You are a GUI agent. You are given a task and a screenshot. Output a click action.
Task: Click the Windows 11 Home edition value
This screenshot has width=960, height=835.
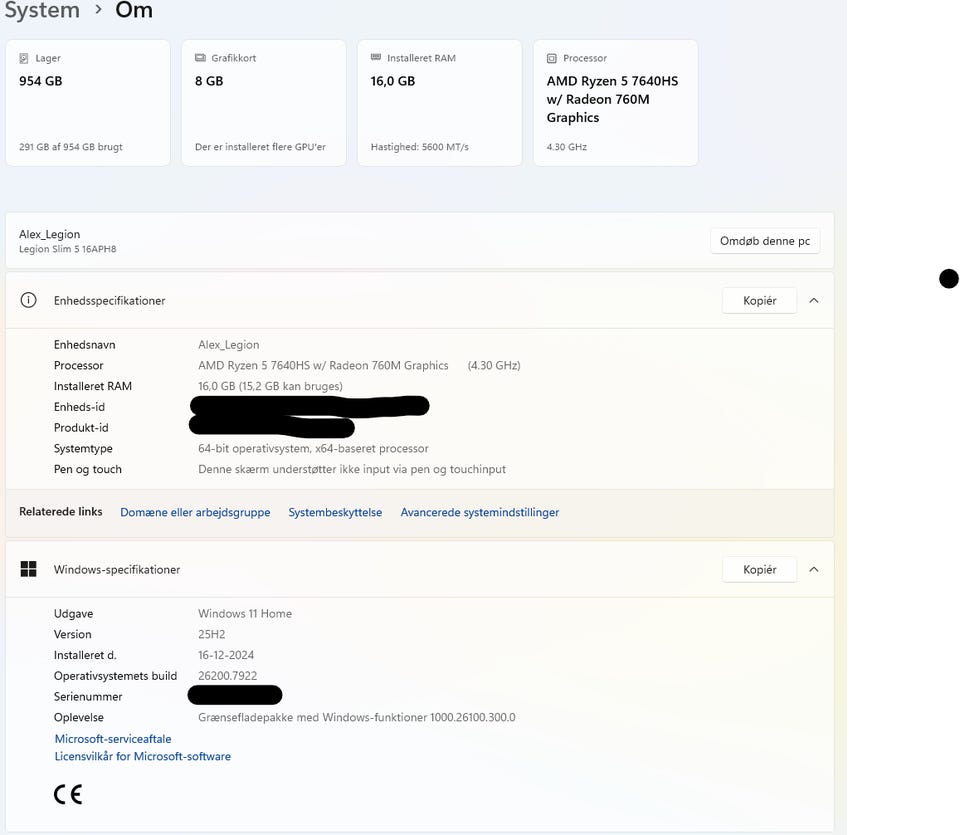(x=245, y=613)
